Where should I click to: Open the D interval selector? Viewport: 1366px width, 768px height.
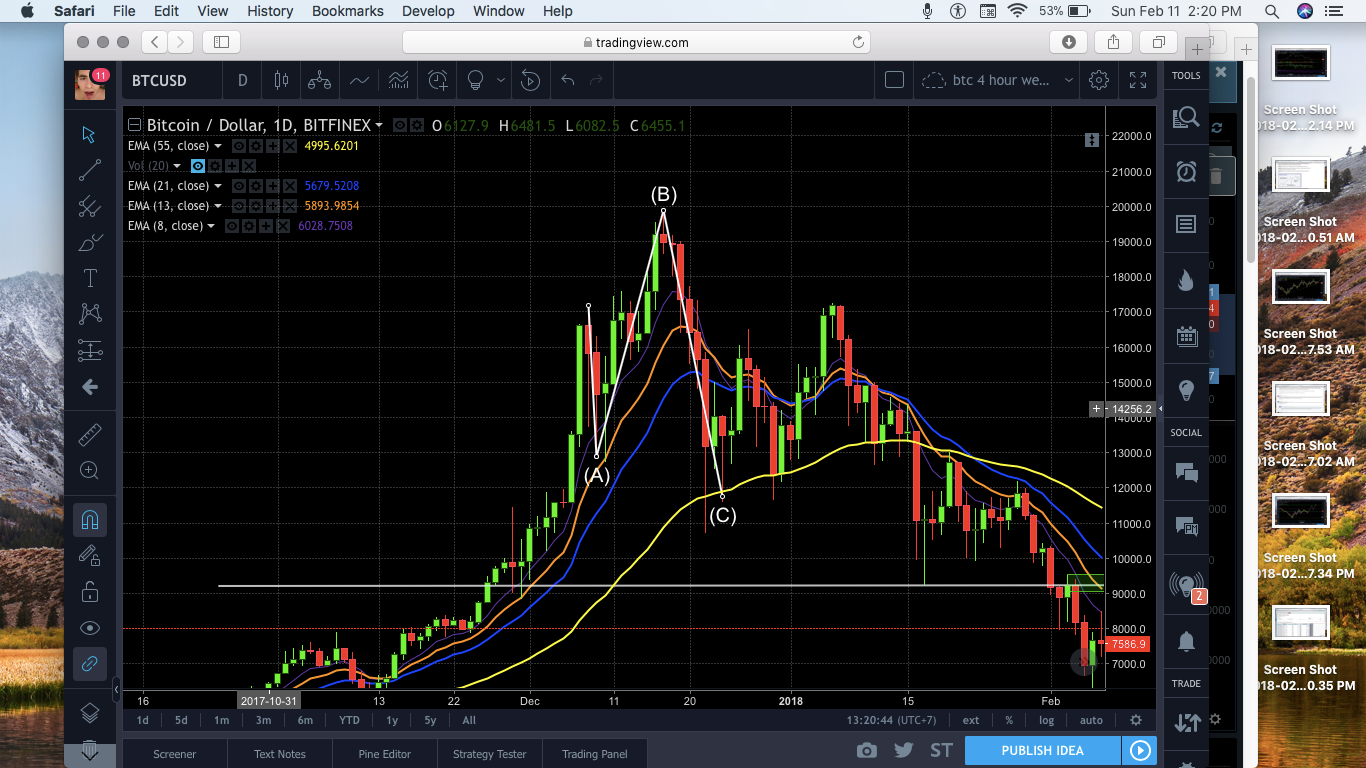242,80
